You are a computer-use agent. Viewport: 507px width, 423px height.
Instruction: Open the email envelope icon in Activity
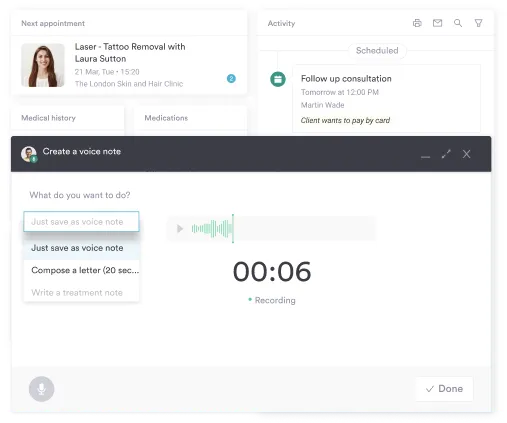[437, 23]
